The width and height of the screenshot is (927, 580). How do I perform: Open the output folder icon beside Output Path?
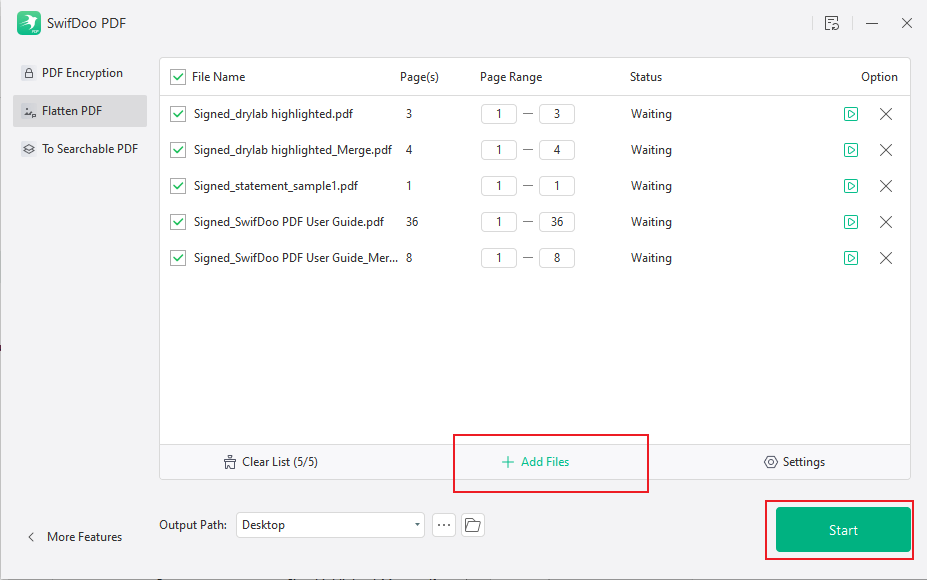tap(471, 524)
